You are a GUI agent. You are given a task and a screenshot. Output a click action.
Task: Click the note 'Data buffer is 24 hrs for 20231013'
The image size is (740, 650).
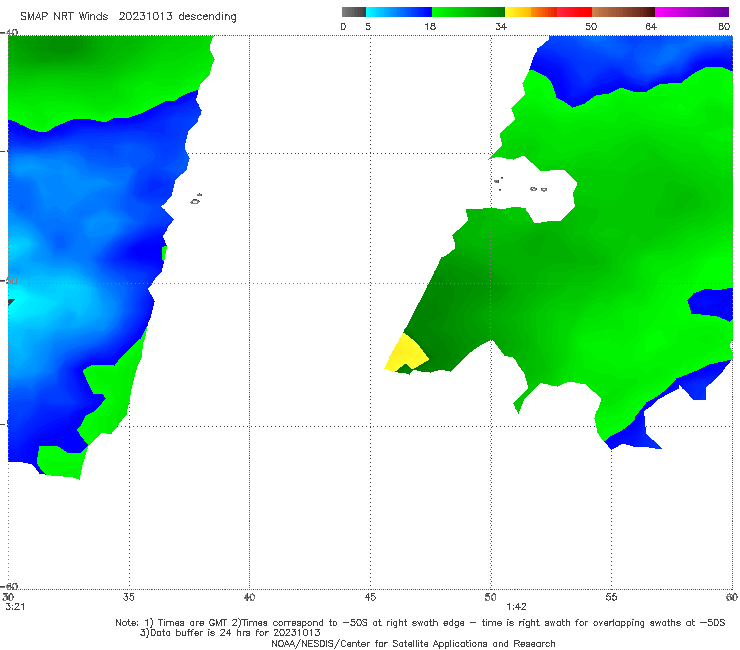230,633
